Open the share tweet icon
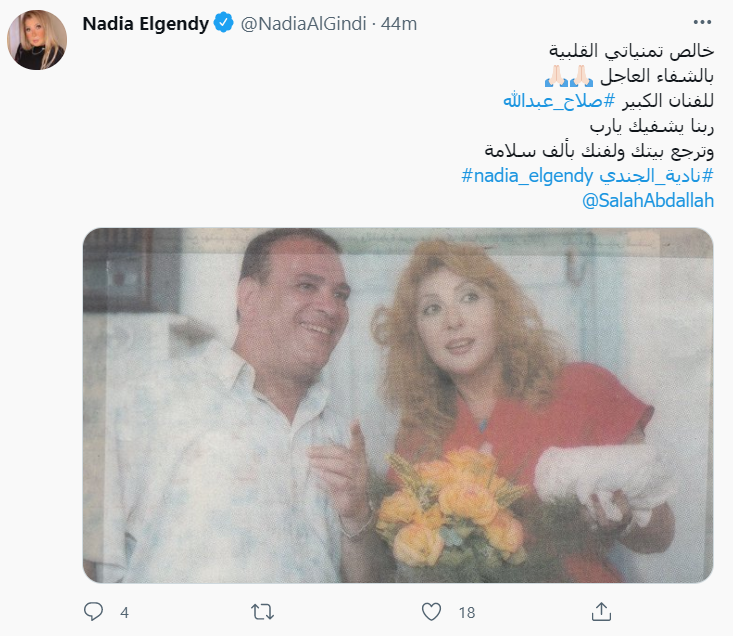 (601, 611)
